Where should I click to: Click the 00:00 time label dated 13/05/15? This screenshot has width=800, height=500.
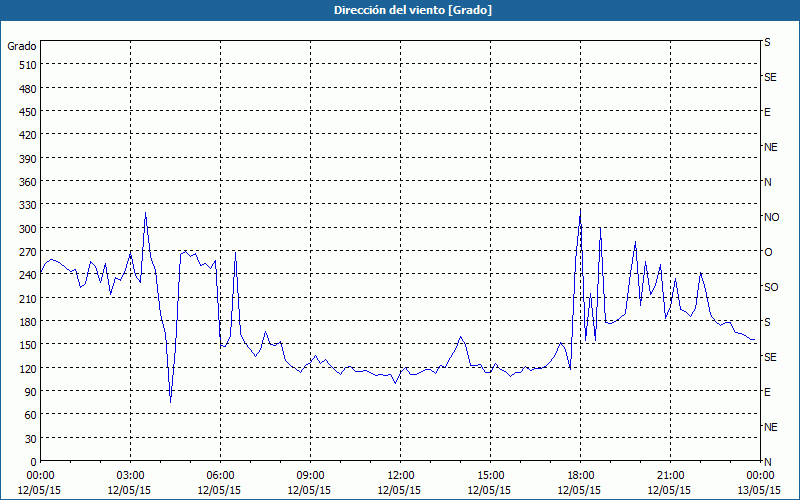point(760,476)
